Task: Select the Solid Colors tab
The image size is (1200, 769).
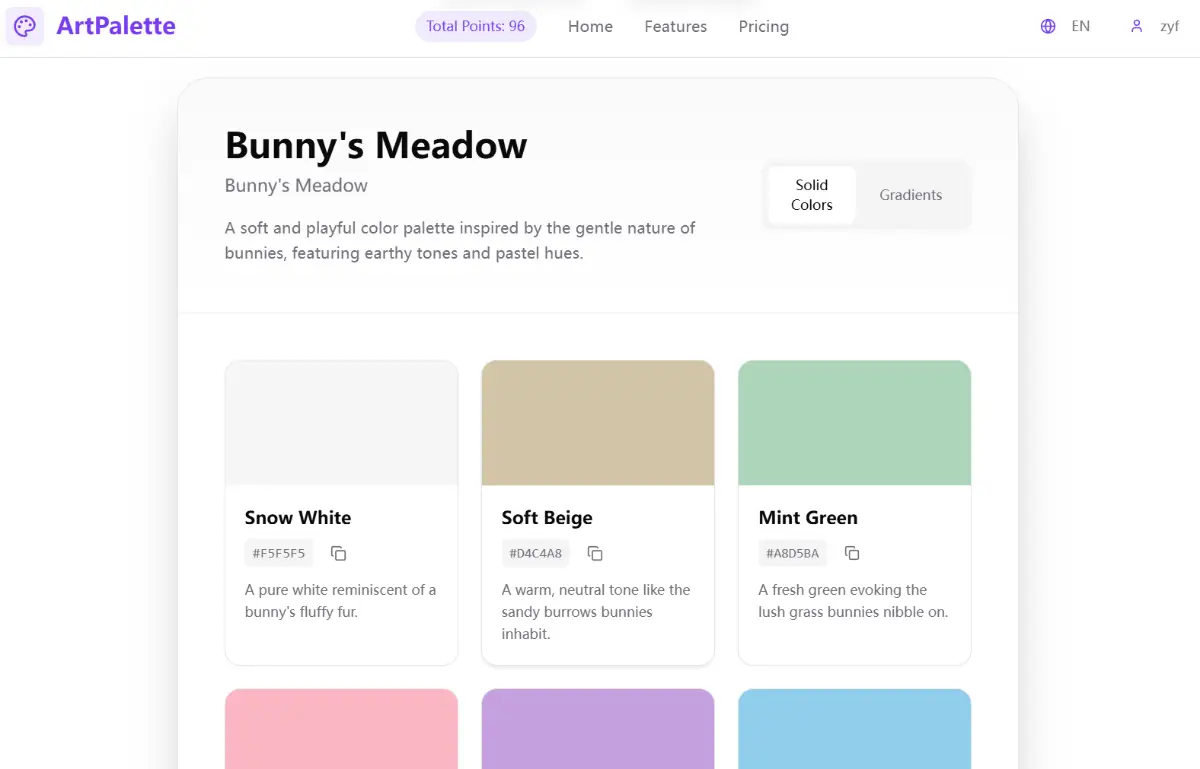Action: 812,195
